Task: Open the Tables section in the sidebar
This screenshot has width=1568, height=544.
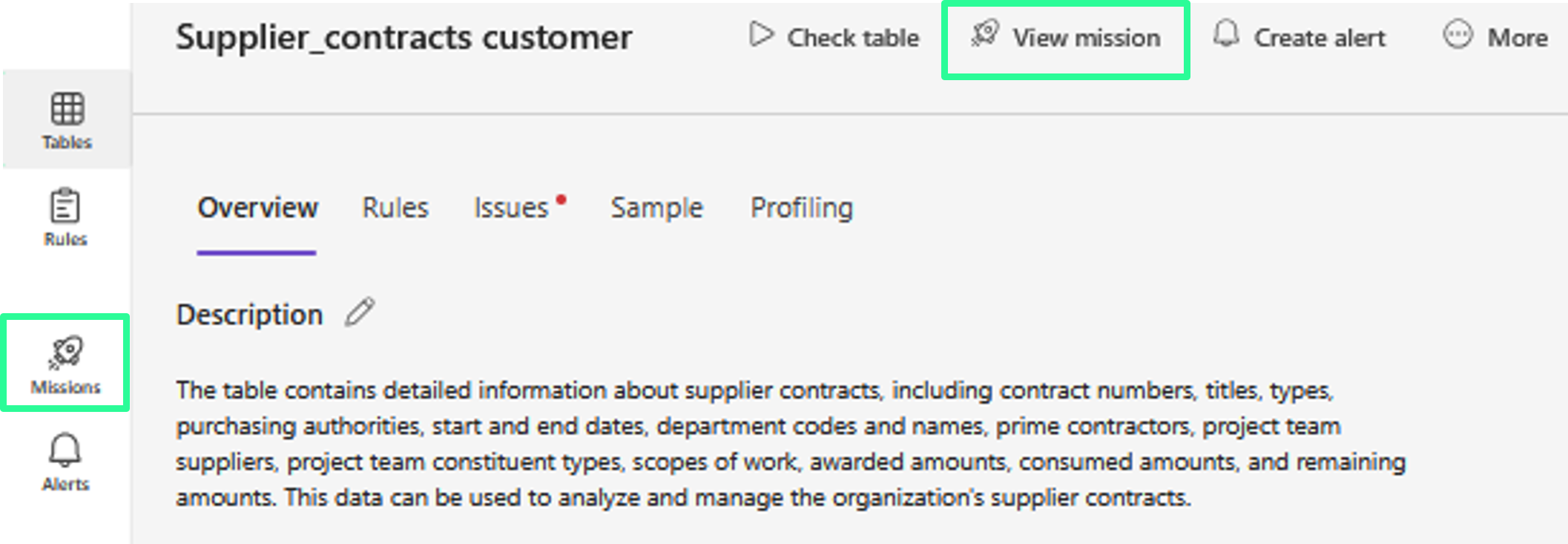Action: [x=67, y=120]
